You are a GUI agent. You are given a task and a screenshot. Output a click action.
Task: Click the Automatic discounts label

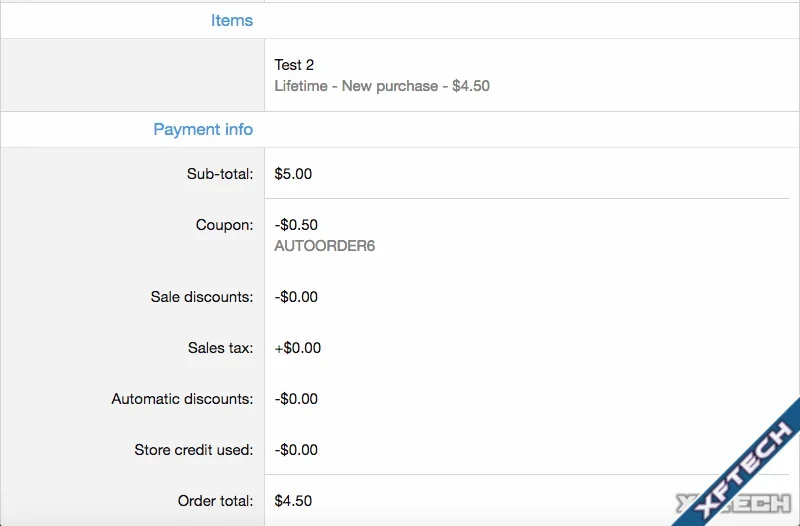(x=182, y=399)
